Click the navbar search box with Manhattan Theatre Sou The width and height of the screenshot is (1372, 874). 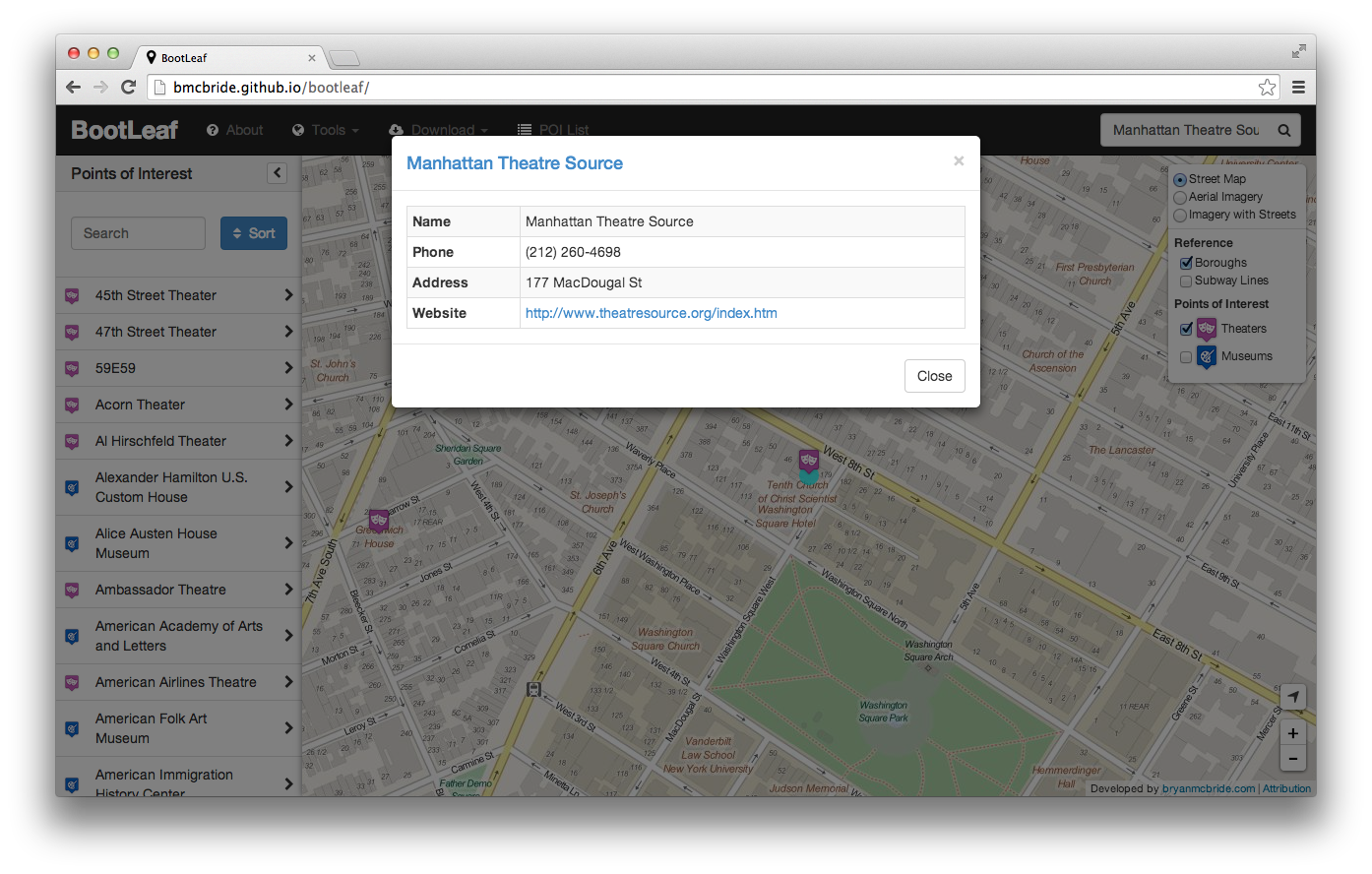tap(1185, 130)
